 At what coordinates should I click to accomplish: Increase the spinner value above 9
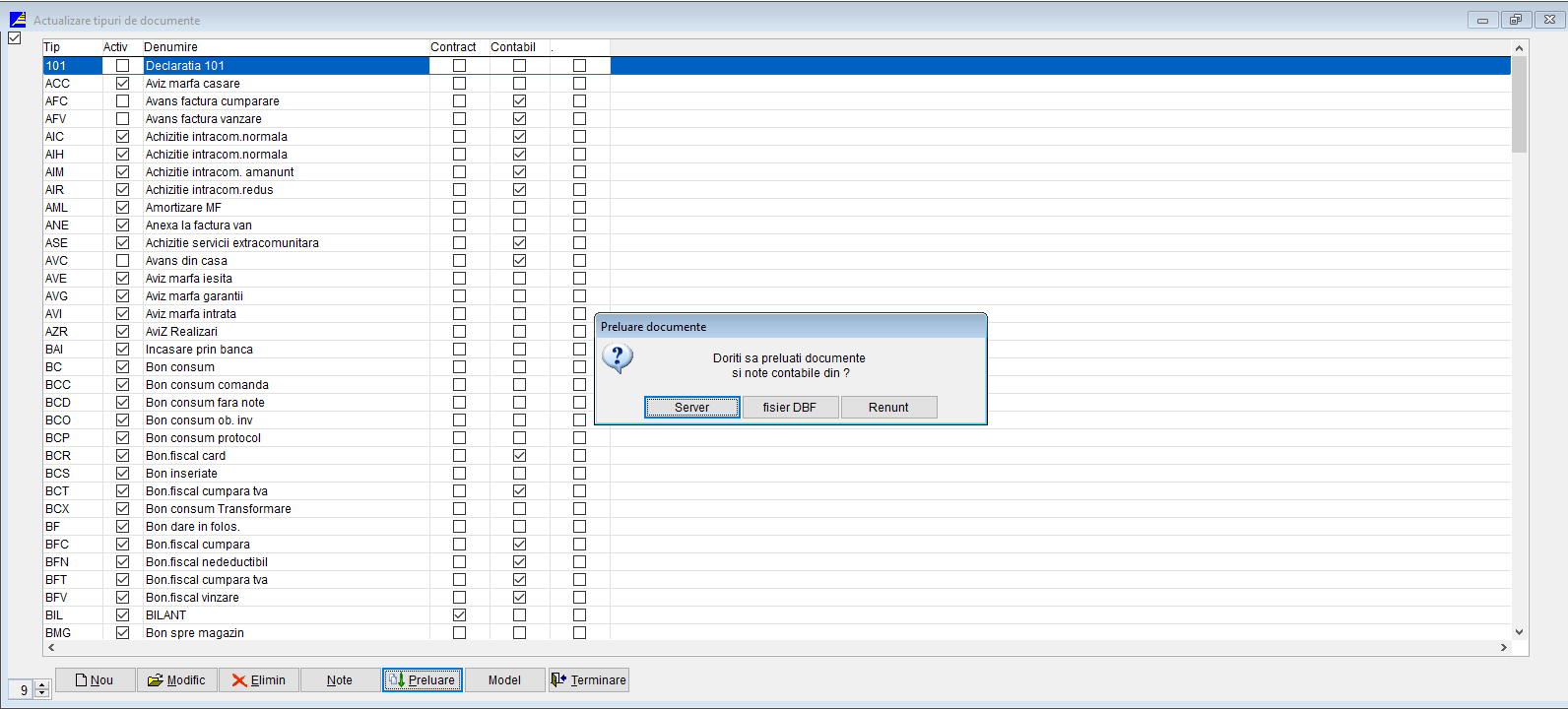(42, 685)
